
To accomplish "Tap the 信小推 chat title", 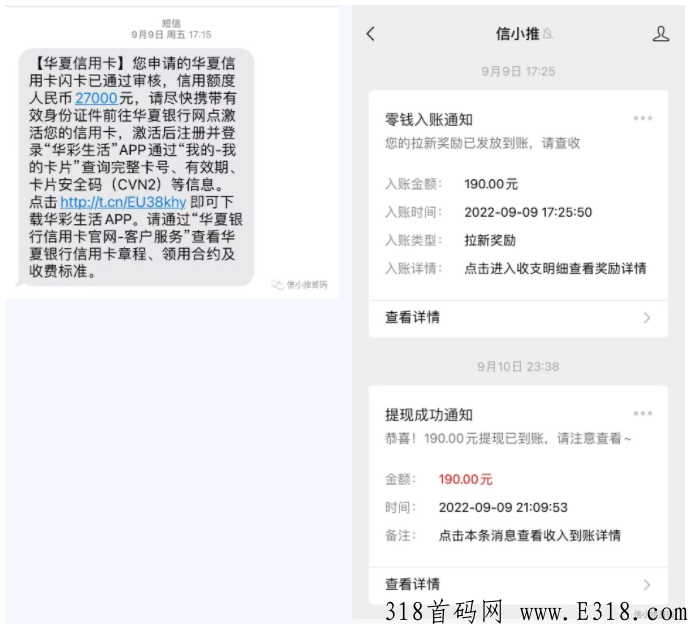I will click(517, 34).
